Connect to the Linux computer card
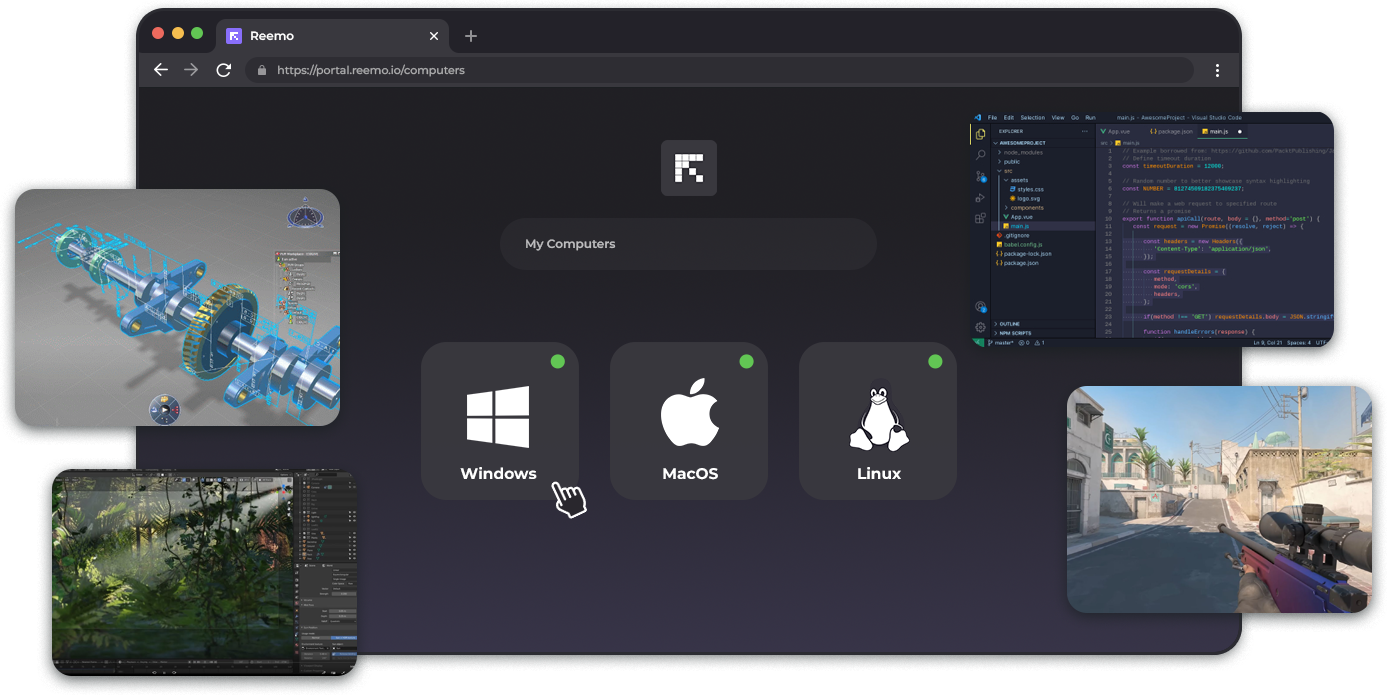The height and width of the screenshot is (695, 1387). click(878, 421)
